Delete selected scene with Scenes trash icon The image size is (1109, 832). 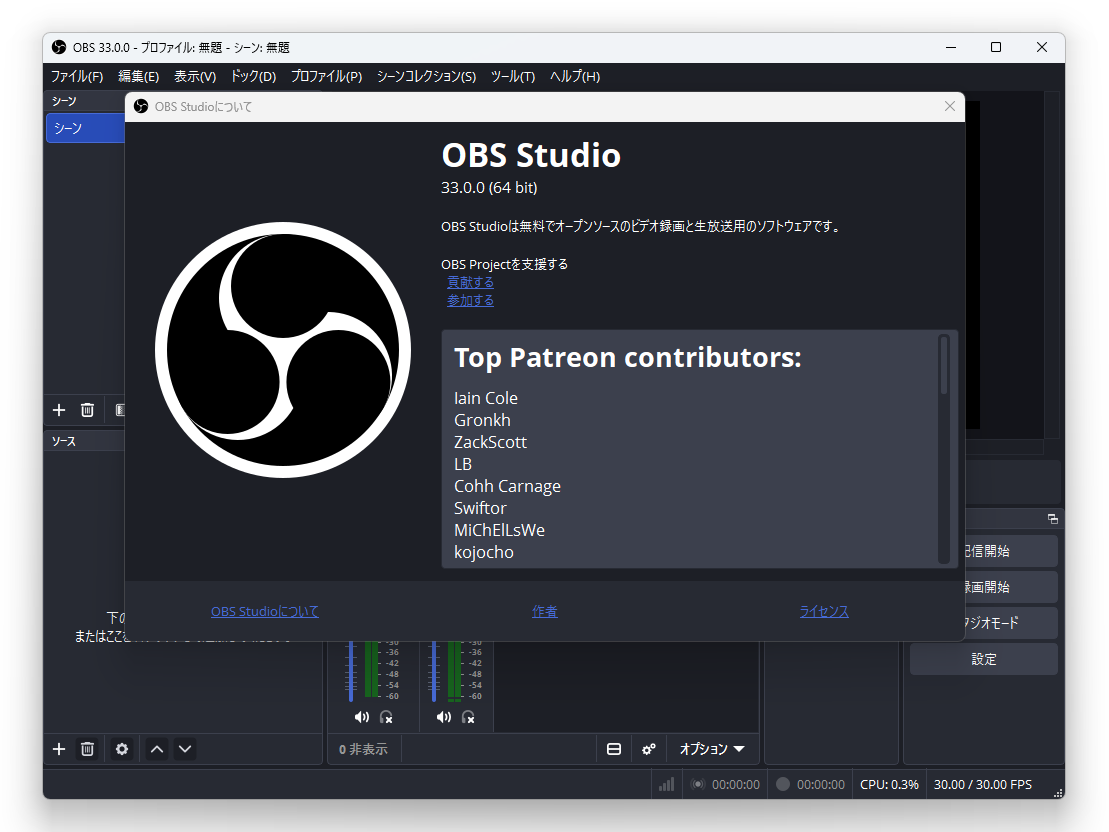pos(87,410)
